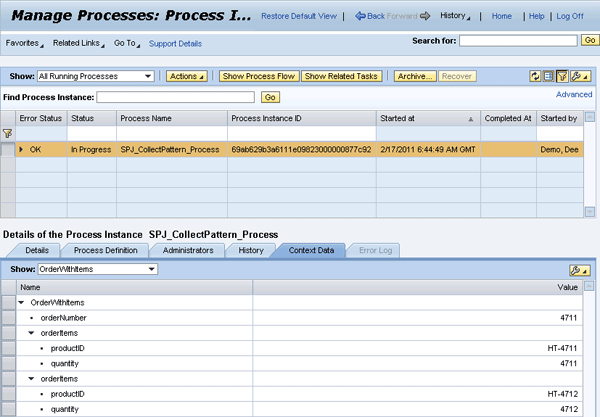Switch to the Process Definition tab

pos(105,249)
